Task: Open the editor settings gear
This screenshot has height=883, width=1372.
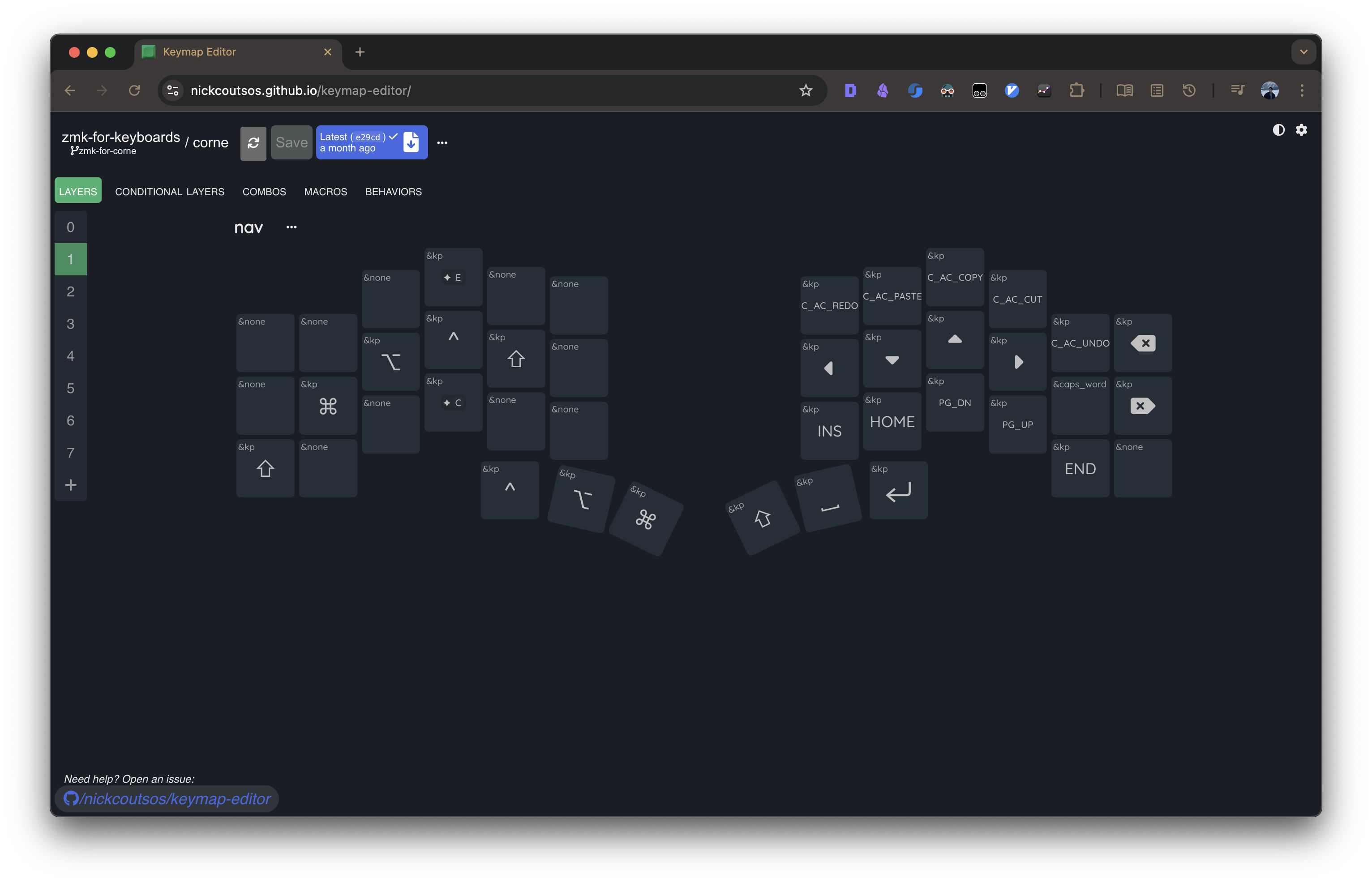Action: (1302, 130)
